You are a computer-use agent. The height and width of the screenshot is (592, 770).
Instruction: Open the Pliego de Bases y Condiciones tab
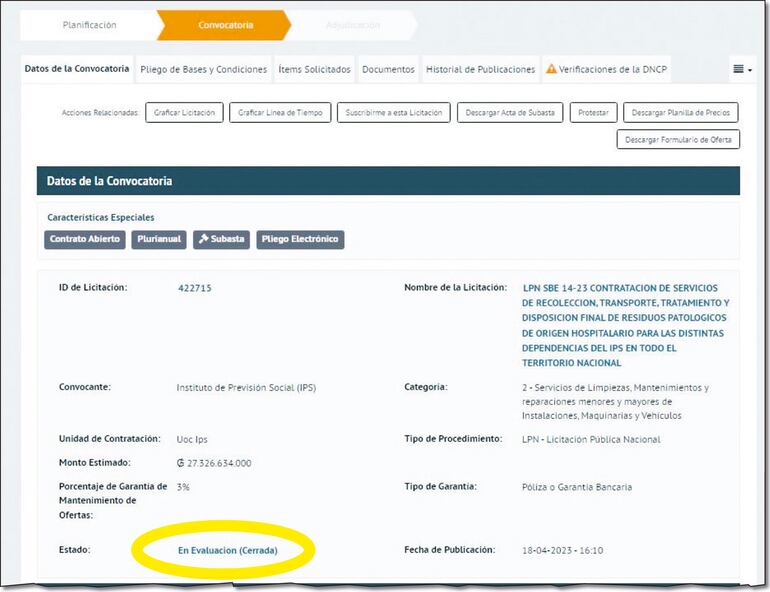(x=204, y=70)
